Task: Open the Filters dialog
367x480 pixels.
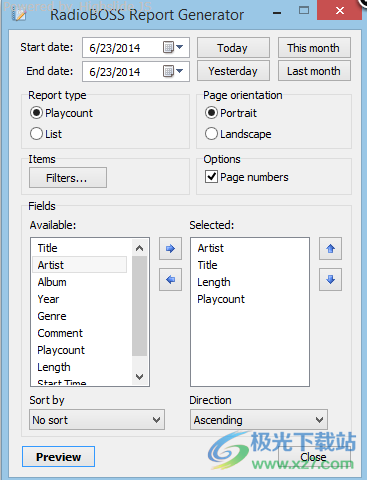Action: click(x=68, y=178)
